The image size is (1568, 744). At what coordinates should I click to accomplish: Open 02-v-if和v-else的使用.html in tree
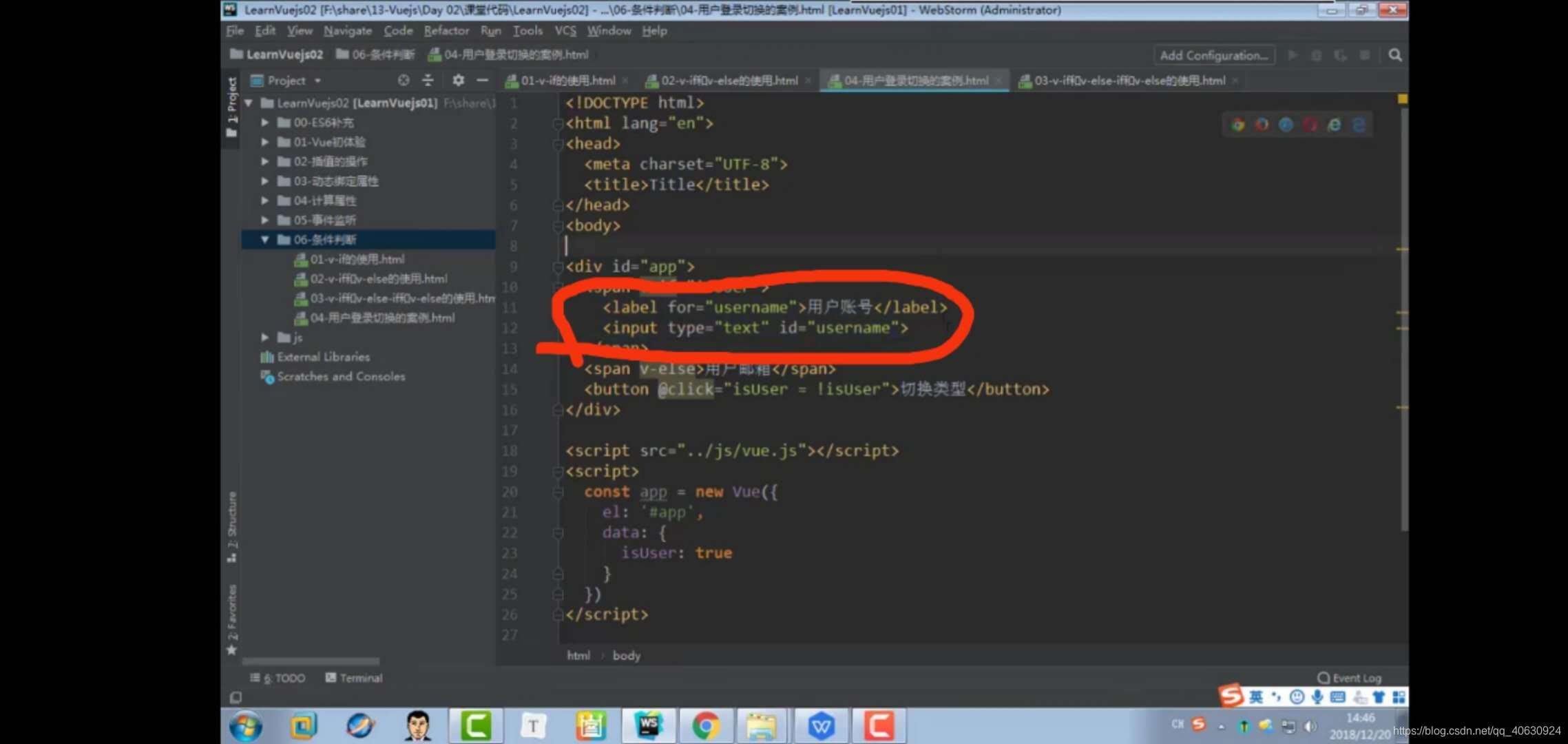point(371,278)
